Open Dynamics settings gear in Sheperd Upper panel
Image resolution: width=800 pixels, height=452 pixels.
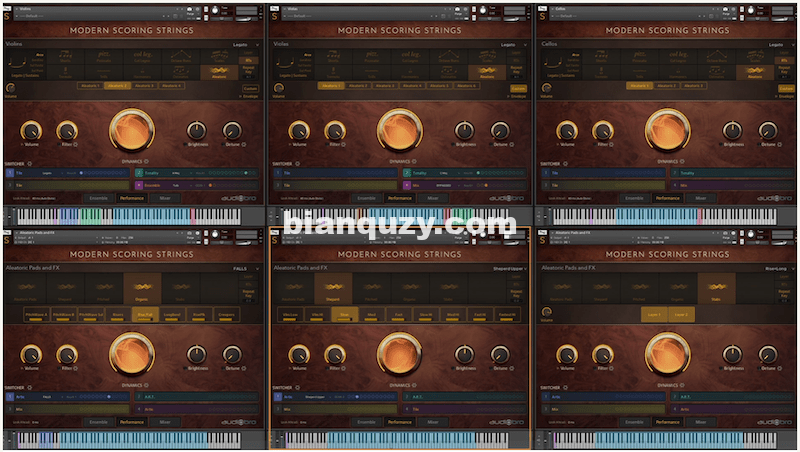coord(414,385)
